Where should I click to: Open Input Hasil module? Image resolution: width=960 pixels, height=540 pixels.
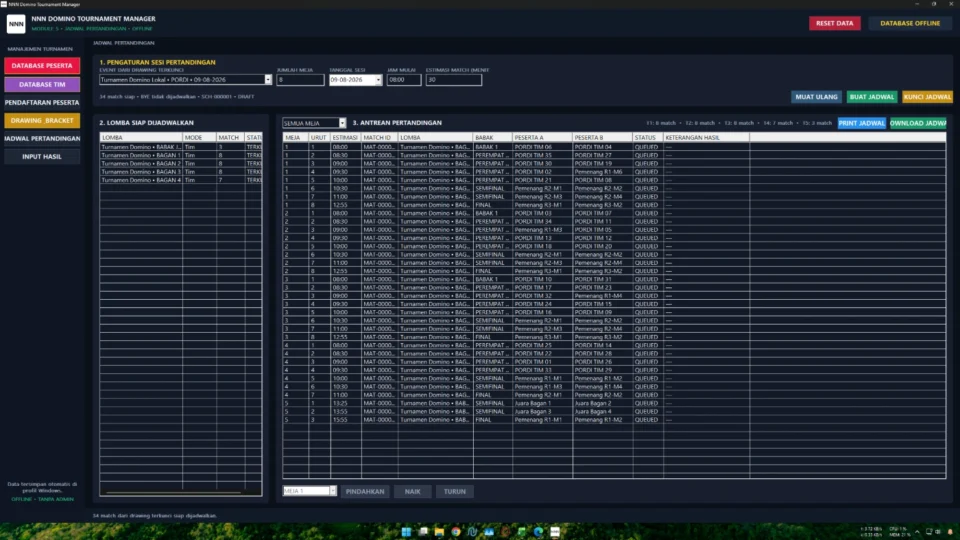[42, 157]
